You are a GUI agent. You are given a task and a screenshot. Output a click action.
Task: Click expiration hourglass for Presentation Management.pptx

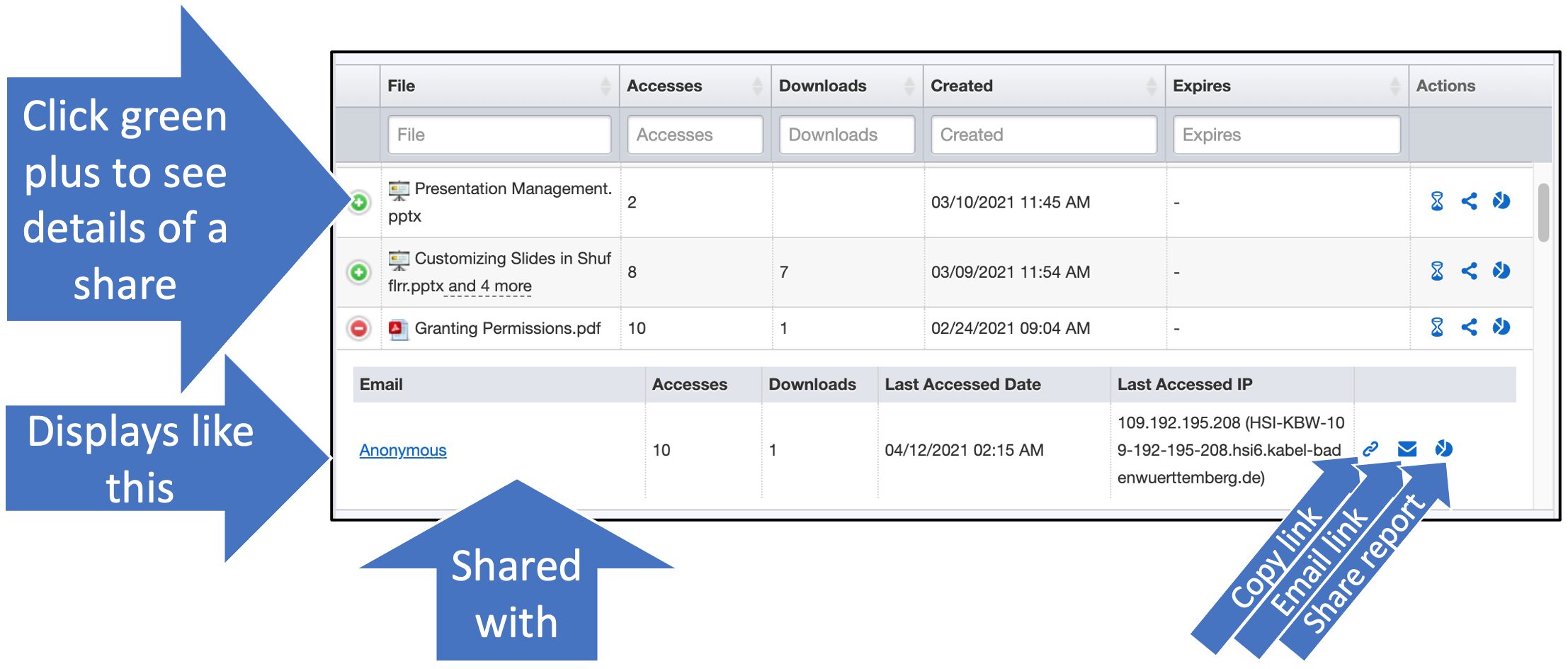click(1437, 201)
